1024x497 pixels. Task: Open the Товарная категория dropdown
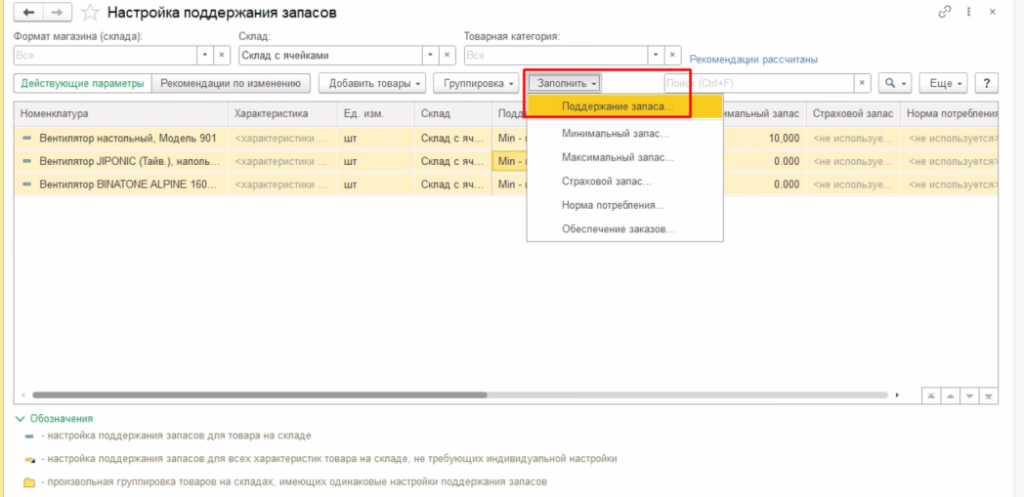(x=654, y=55)
